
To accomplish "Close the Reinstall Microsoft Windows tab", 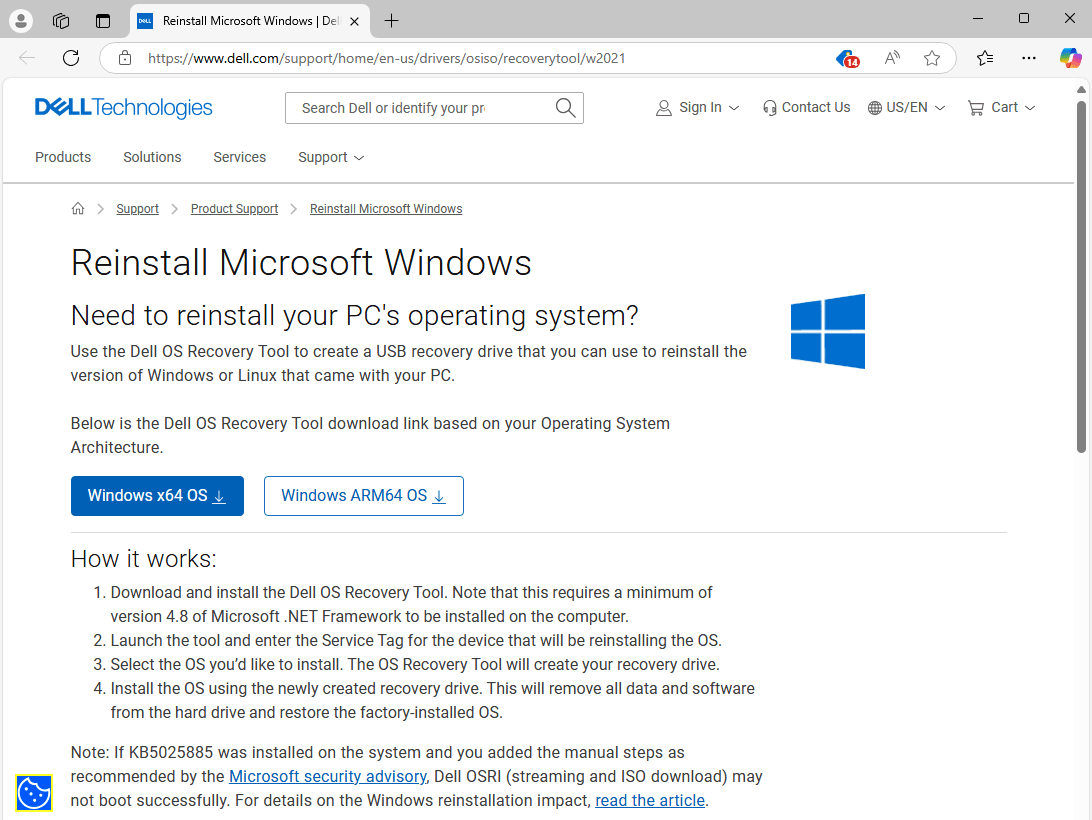I will coord(354,22).
